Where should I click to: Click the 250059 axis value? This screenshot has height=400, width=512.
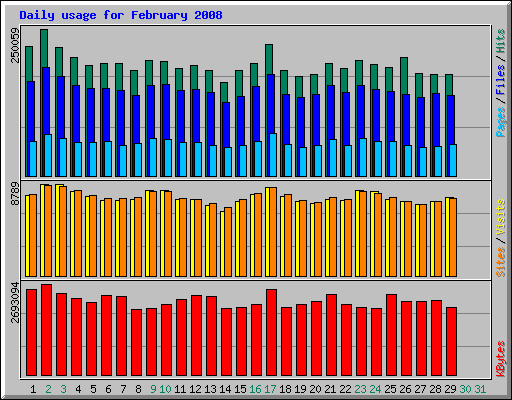point(15,45)
